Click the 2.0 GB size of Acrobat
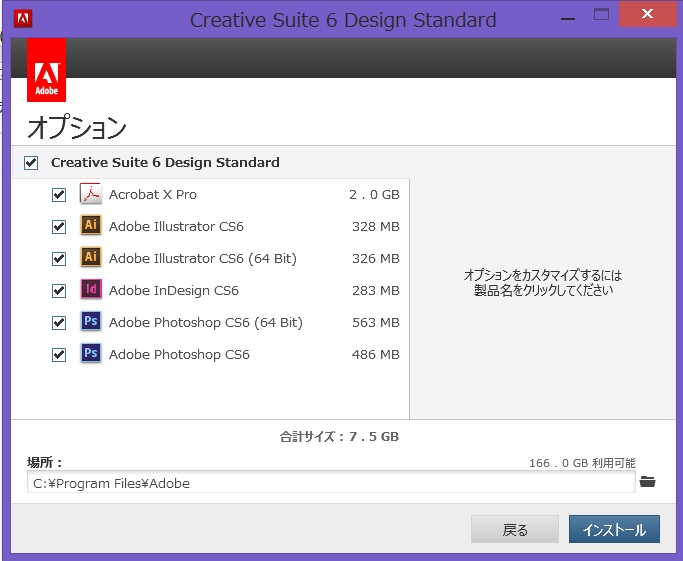This screenshot has width=683, height=561. [374, 194]
